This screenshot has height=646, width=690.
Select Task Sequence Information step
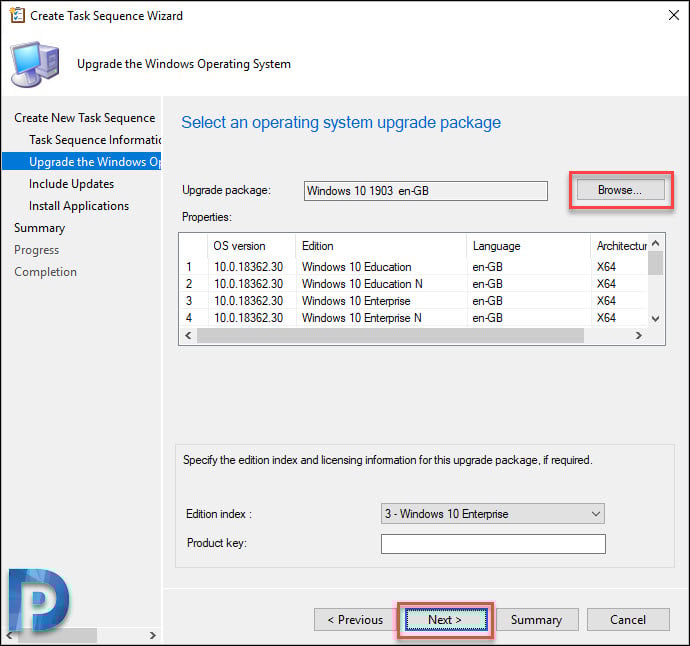95,140
